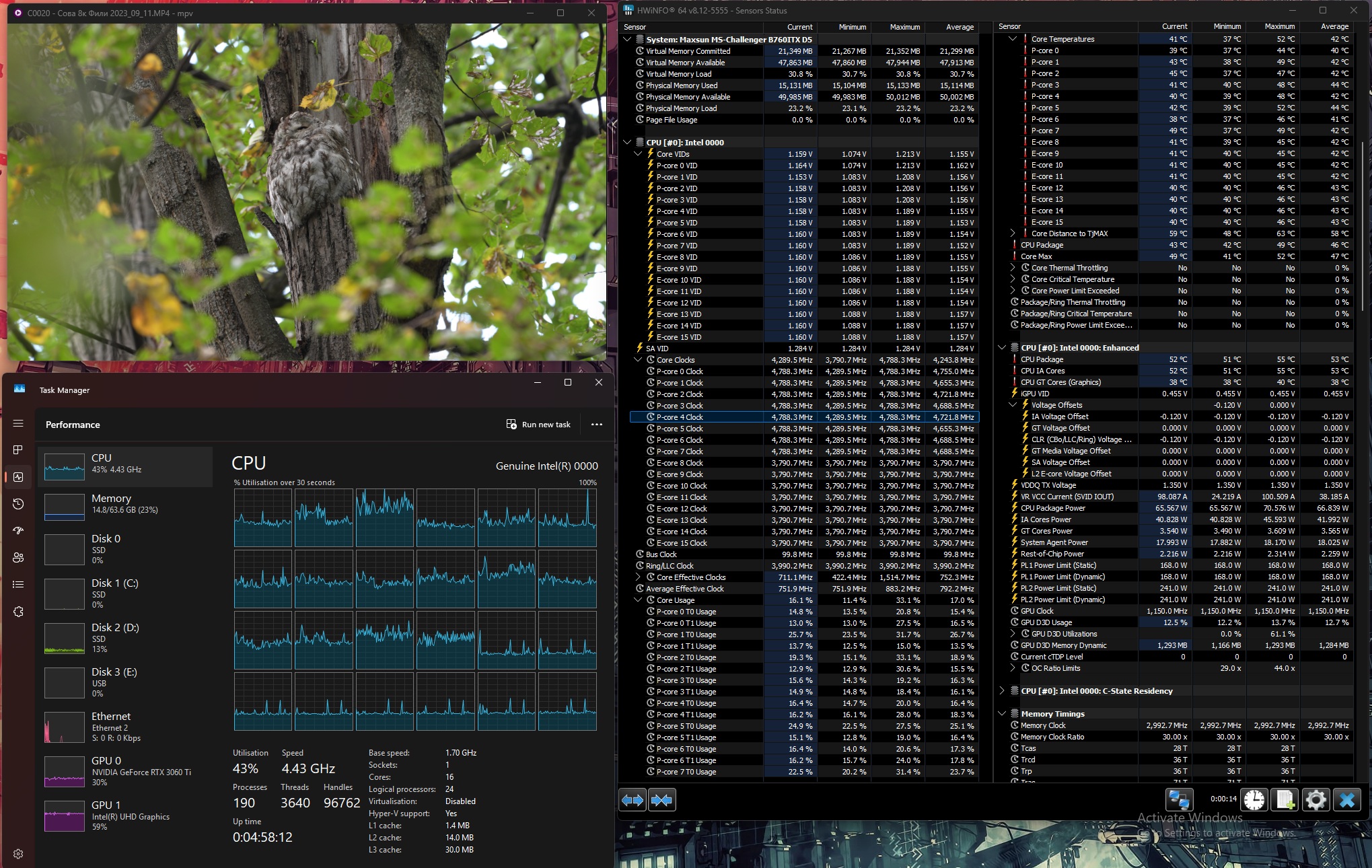The height and width of the screenshot is (868, 1372).
Task: Open Services puzzle-piece icon in sidebar
Action: point(18,612)
